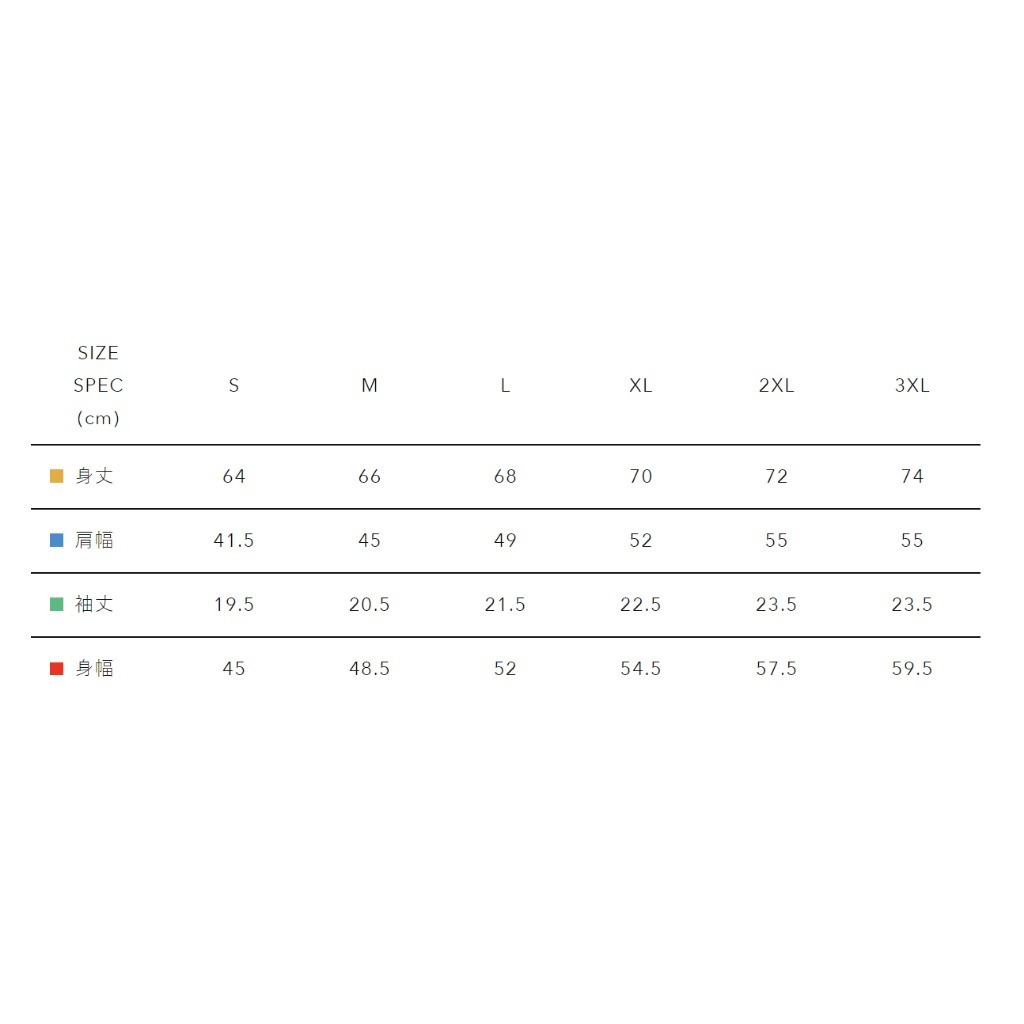1024x1024 pixels.
Task: Click the 袖丈 row label
Action: tap(95, 604)
